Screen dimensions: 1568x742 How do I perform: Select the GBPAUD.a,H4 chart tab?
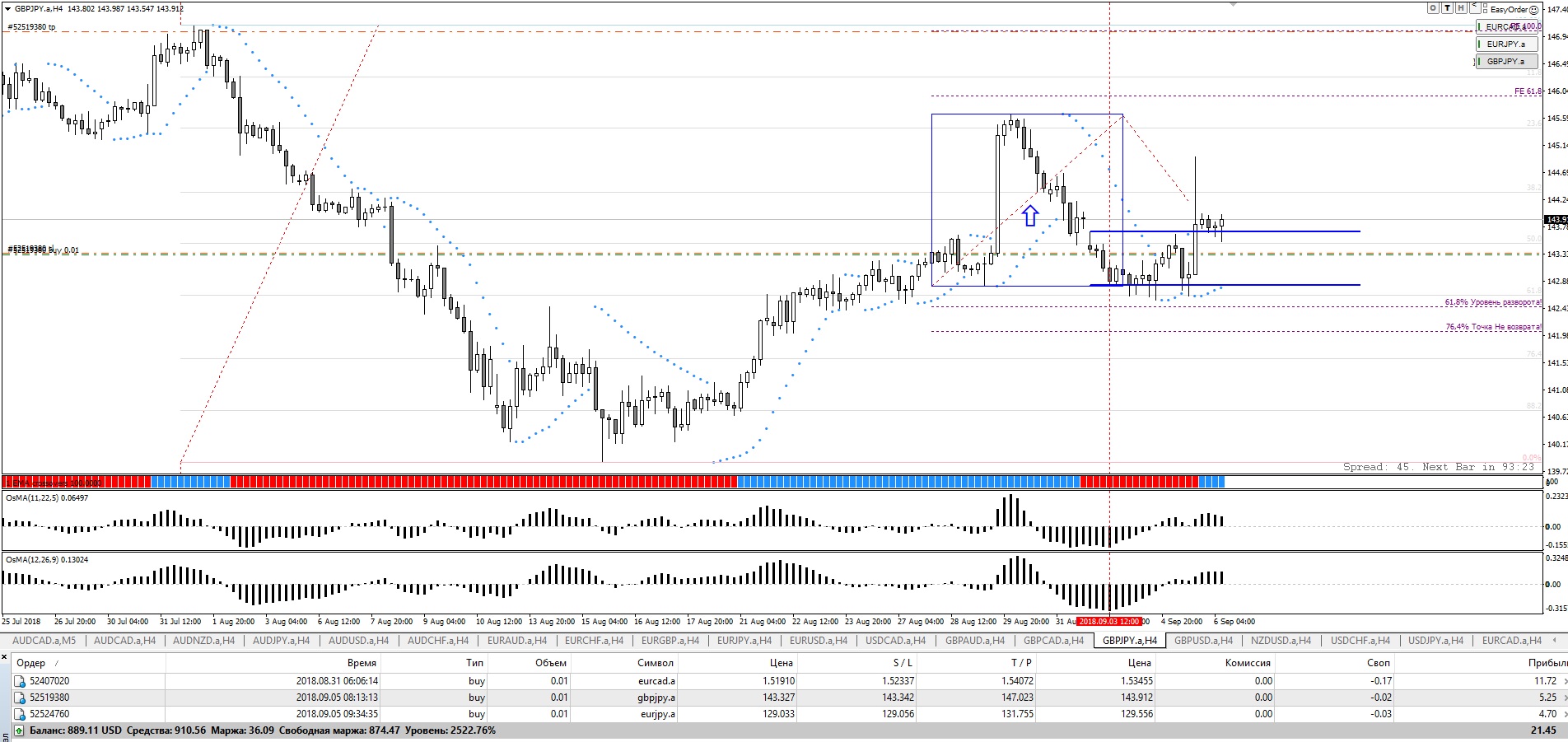(975, 641)
